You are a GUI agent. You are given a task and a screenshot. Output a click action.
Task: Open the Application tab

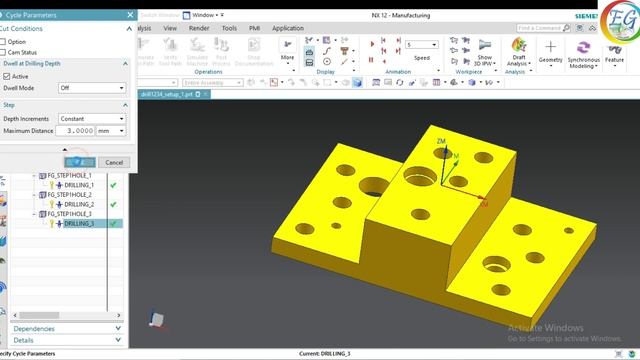pos(288,28)
